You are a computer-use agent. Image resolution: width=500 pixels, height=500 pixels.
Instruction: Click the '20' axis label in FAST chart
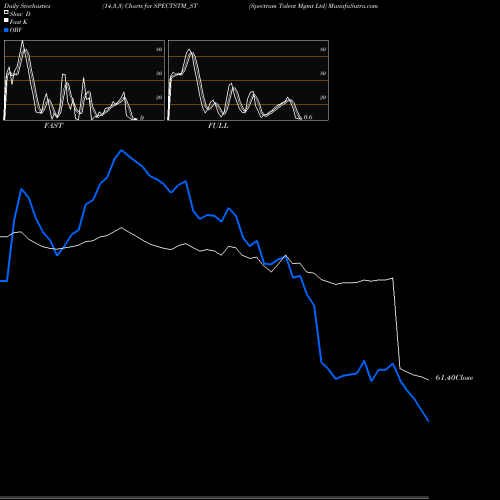(159, 97)
